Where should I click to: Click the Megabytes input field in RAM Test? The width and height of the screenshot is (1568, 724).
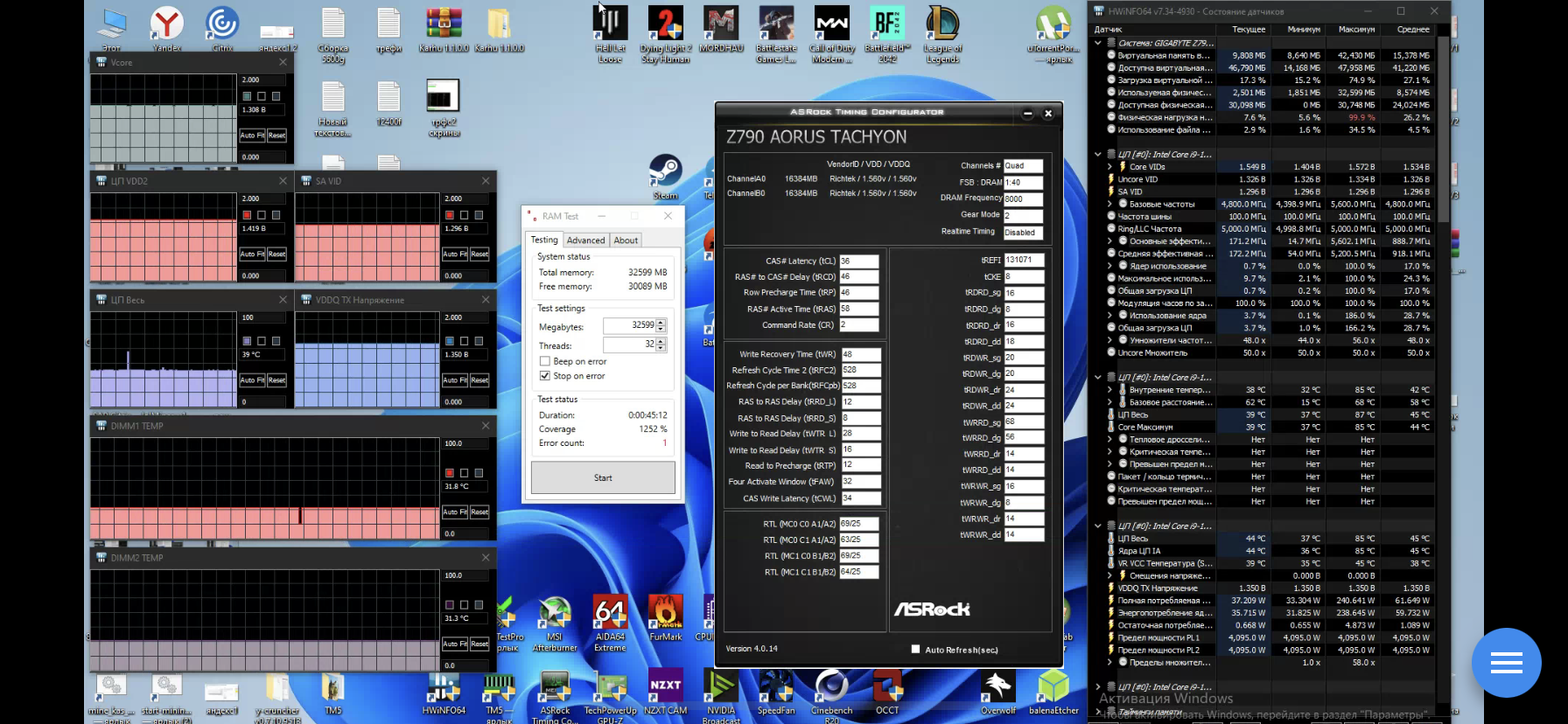tap(628, 325)
